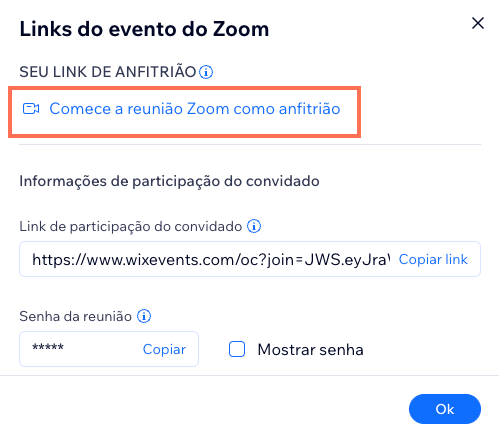The height and width of the screenshot is (440, 499).
Task: Select the masked password field
Action: pos(80,349)
